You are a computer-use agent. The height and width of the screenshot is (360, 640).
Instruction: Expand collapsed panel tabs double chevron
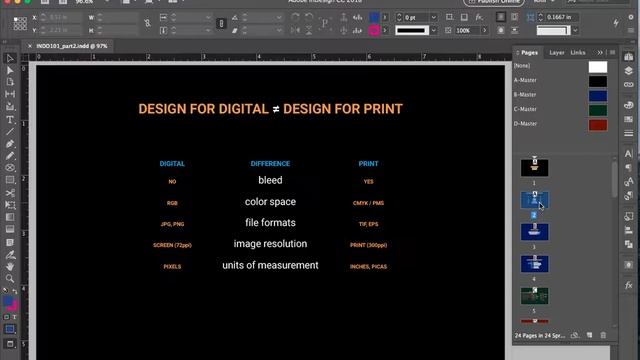(x=600, y=53)
